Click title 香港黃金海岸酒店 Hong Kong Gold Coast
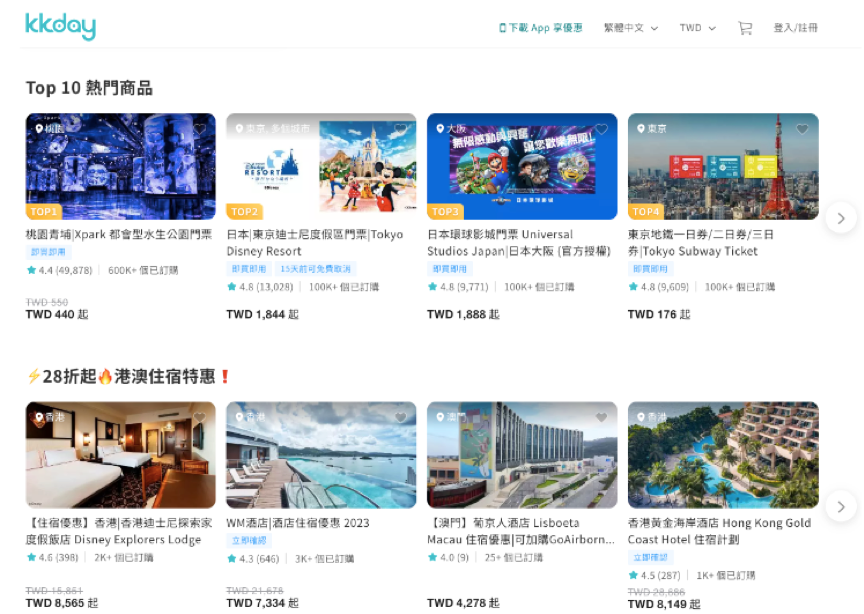 (719, 531)
